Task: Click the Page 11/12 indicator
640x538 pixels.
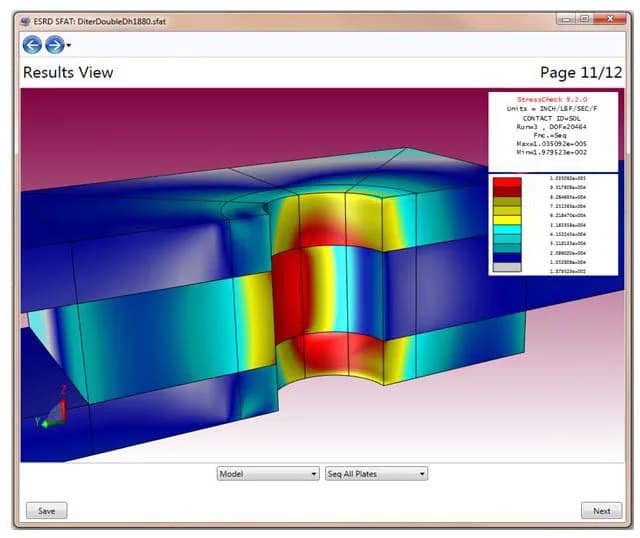Action: point(580,72)
